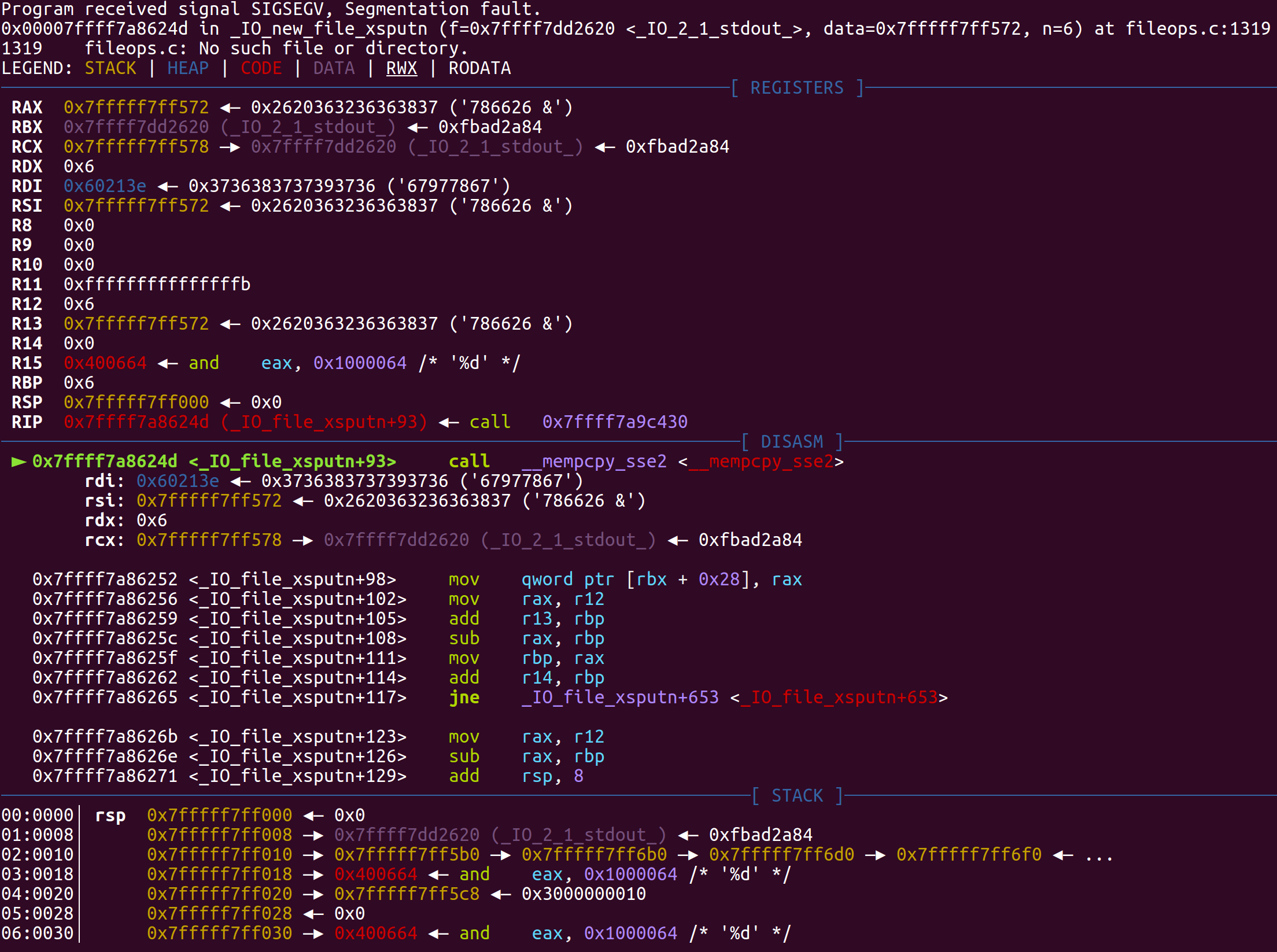
Task: Click the REGISTERS section header
Action: click(x=797, y=88)
